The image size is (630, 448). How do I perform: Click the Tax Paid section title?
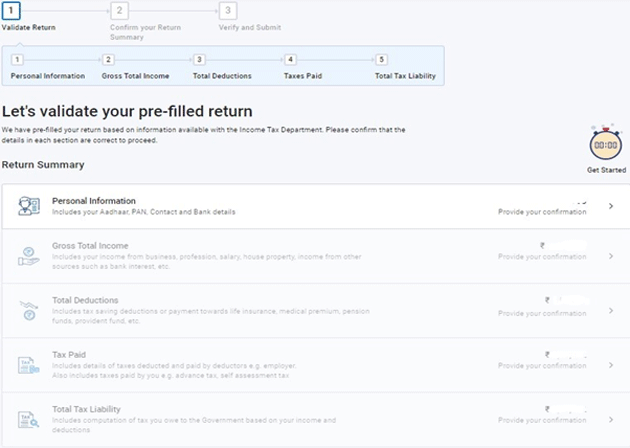click(68, 354)
